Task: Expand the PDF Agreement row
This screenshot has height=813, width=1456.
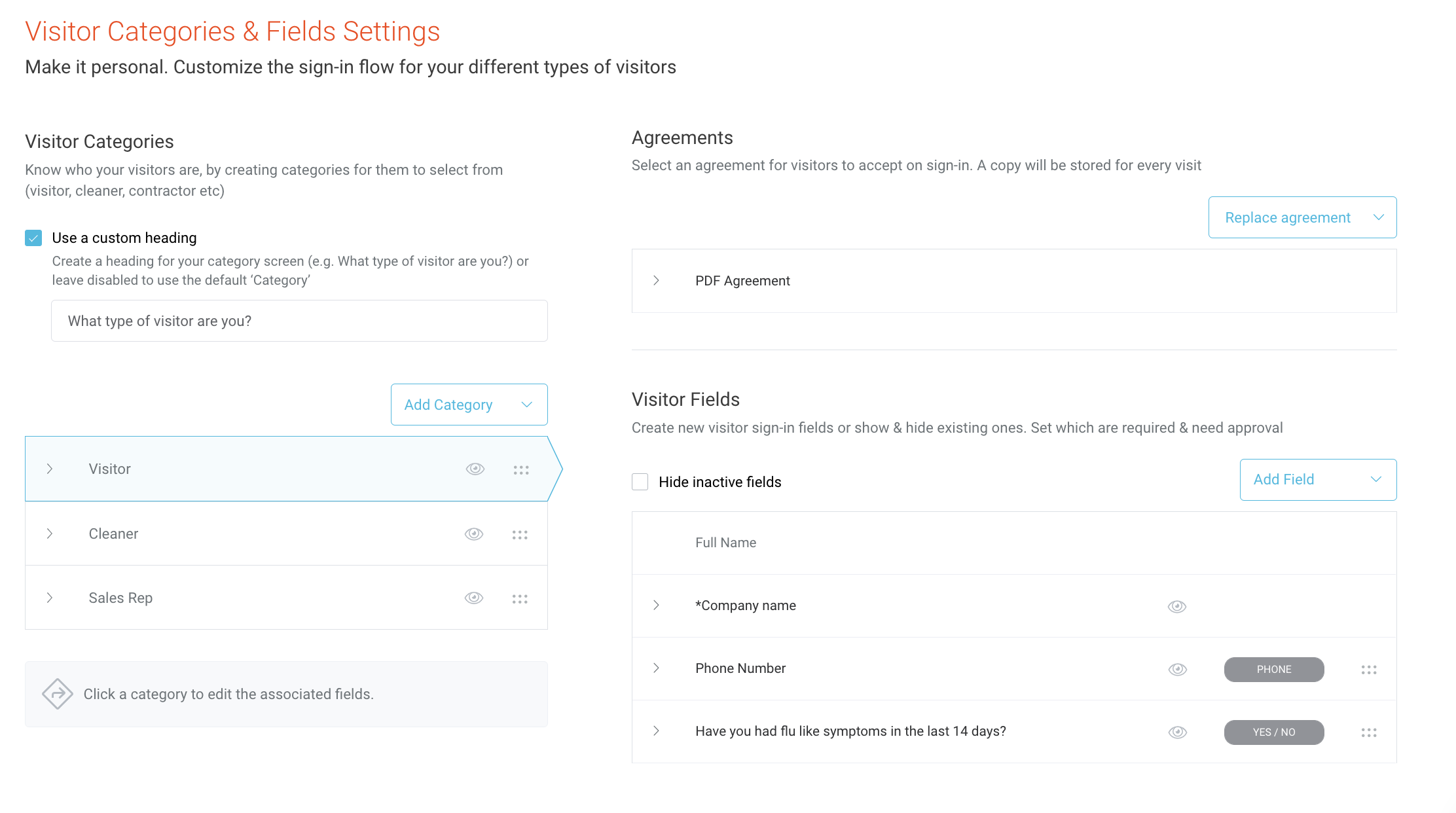Action: click(x=656, y=281)
